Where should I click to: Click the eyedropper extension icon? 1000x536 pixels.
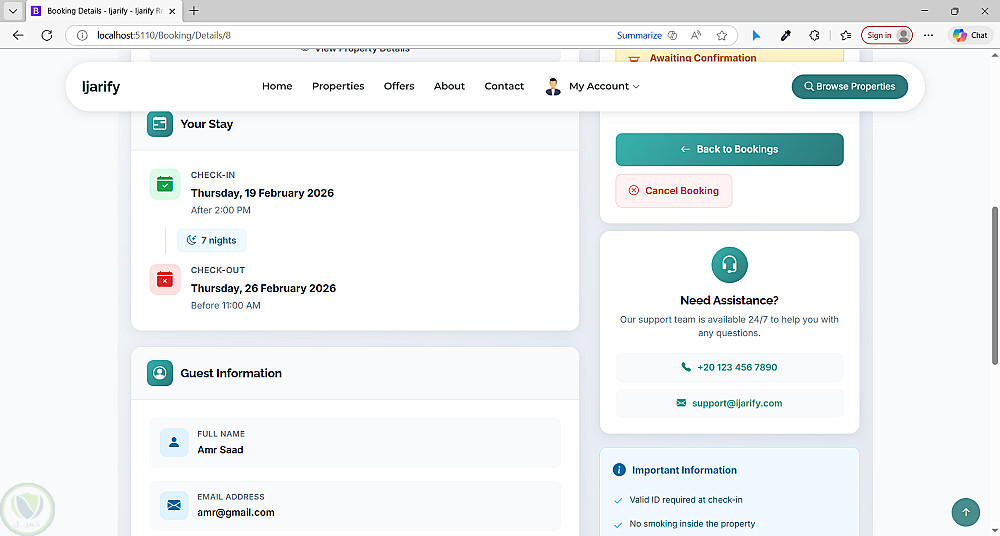(785, 35)
